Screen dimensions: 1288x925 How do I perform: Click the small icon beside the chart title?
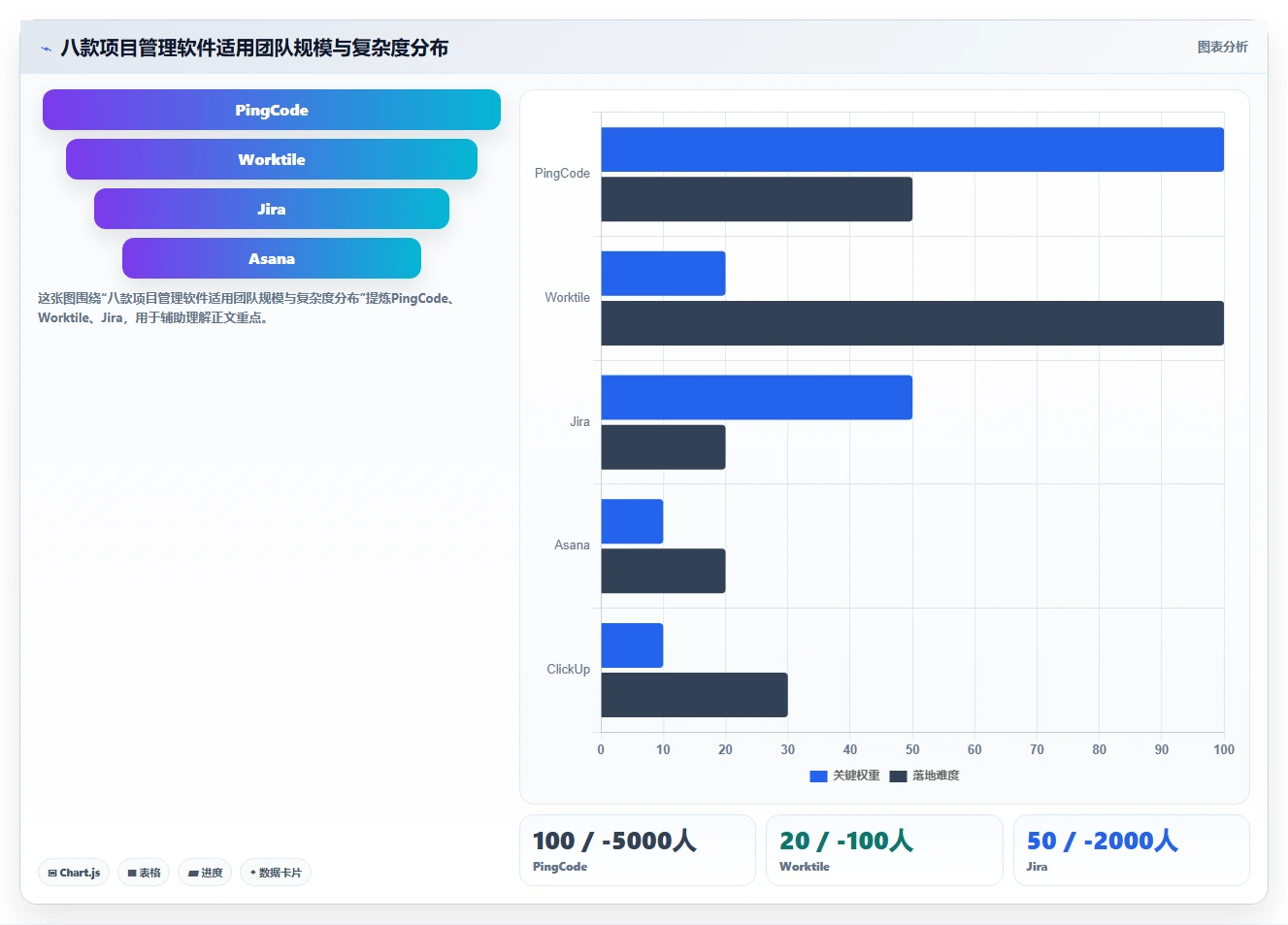coord(46,49)
